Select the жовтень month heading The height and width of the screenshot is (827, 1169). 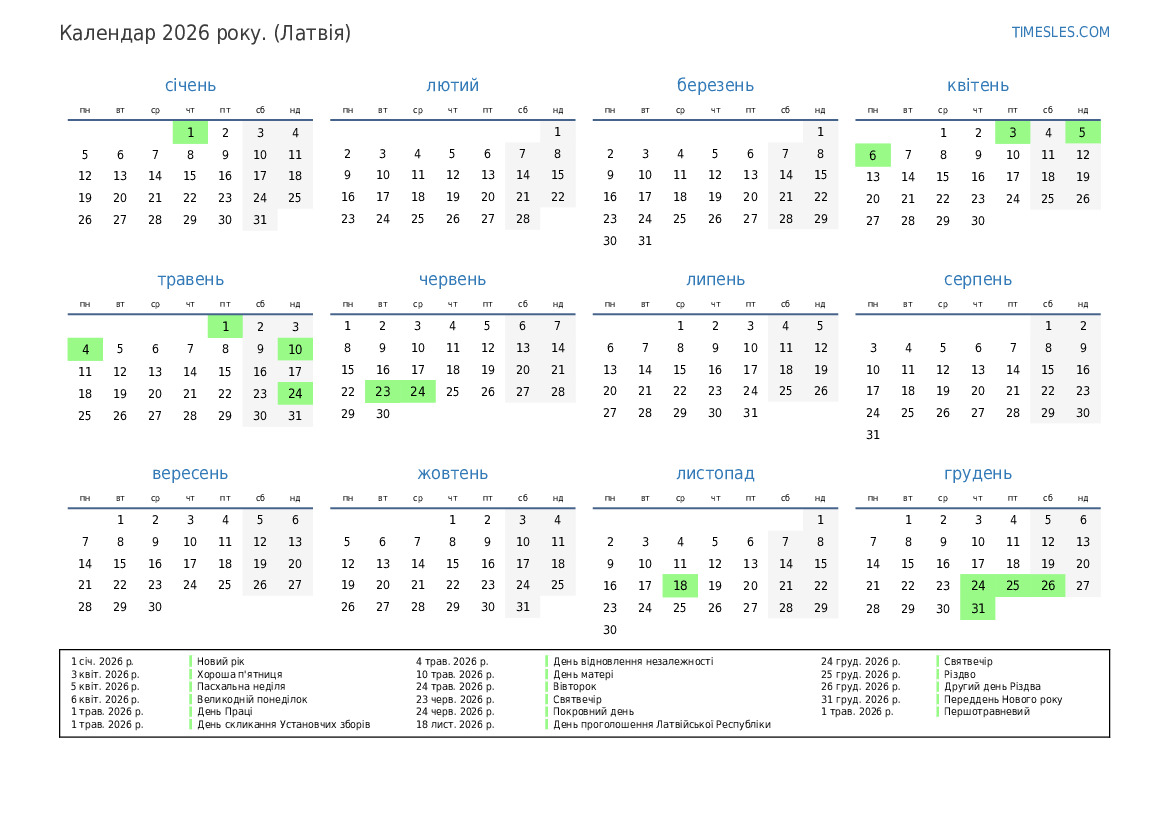pyautogui.click(x=453, y=474)
